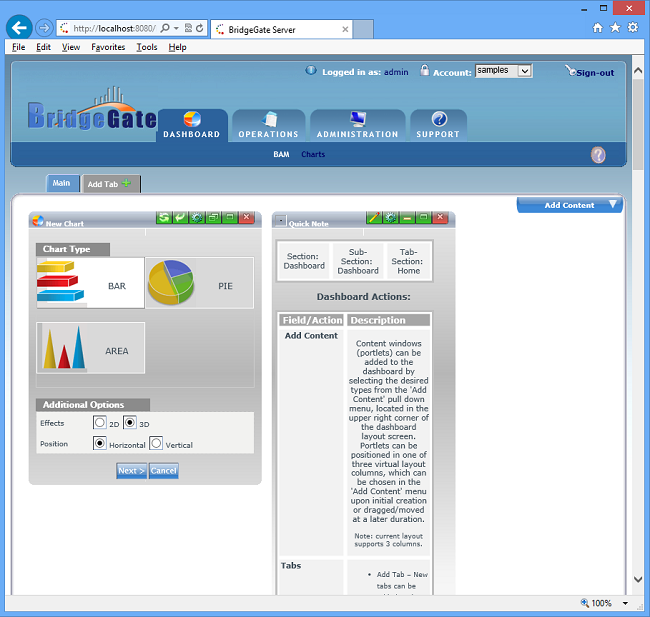Open the Support section

(438, 125)
